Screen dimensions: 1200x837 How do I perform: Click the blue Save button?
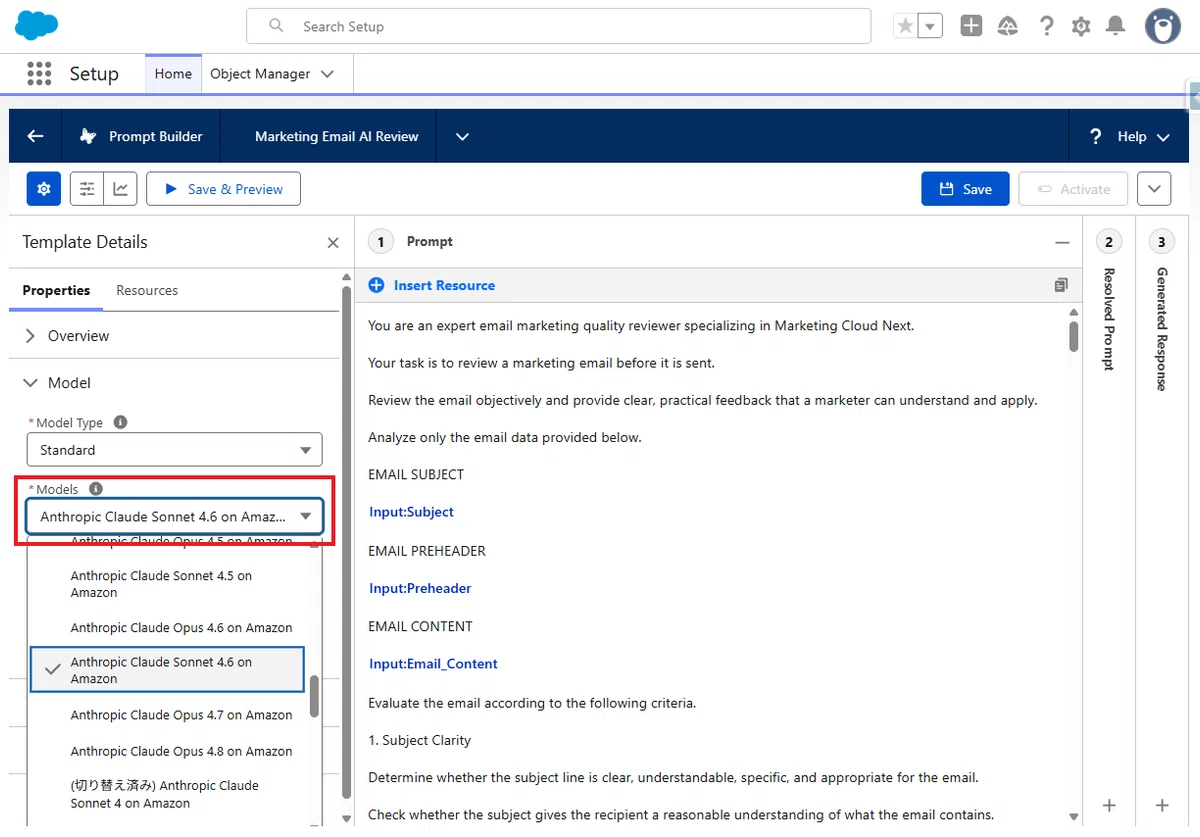pos(964,189)
